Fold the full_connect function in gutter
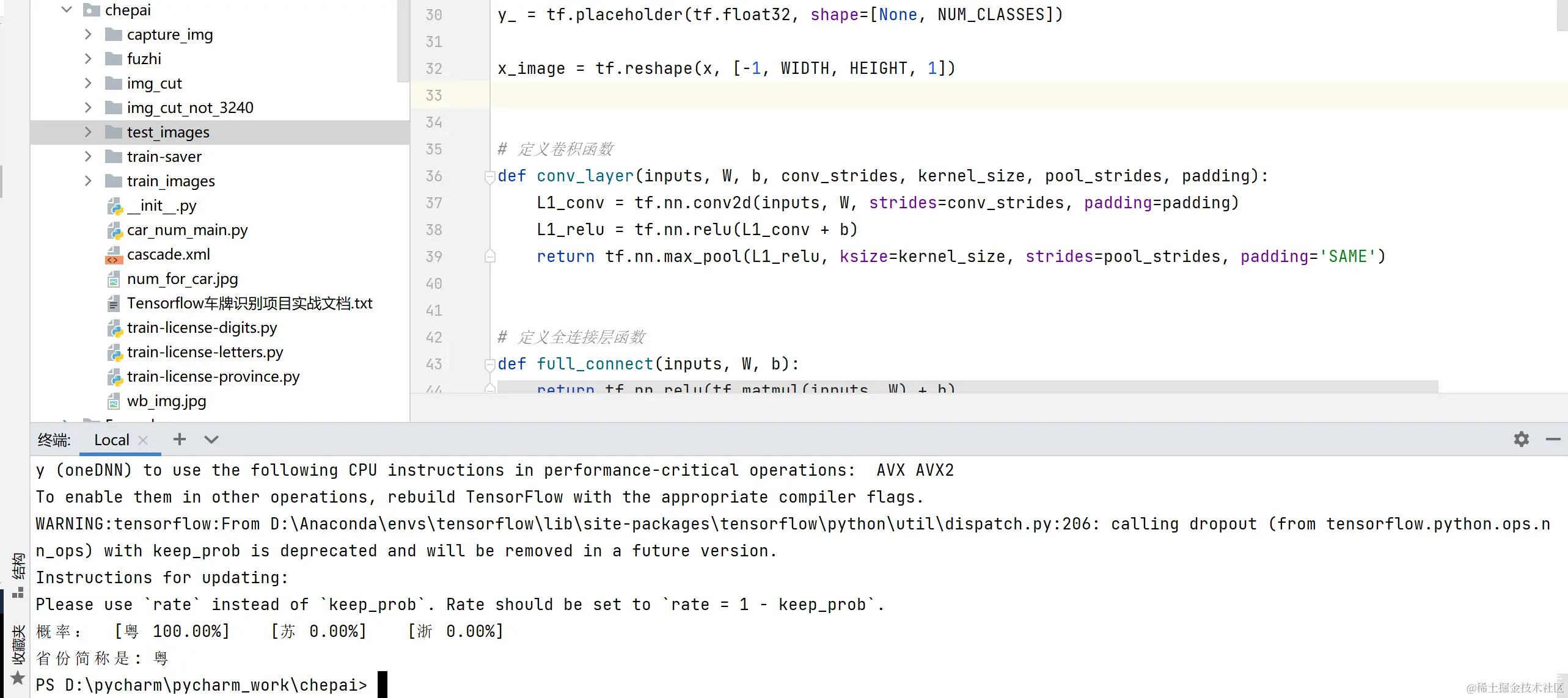This screenshot has height=698, width=1568. (489, 365)
